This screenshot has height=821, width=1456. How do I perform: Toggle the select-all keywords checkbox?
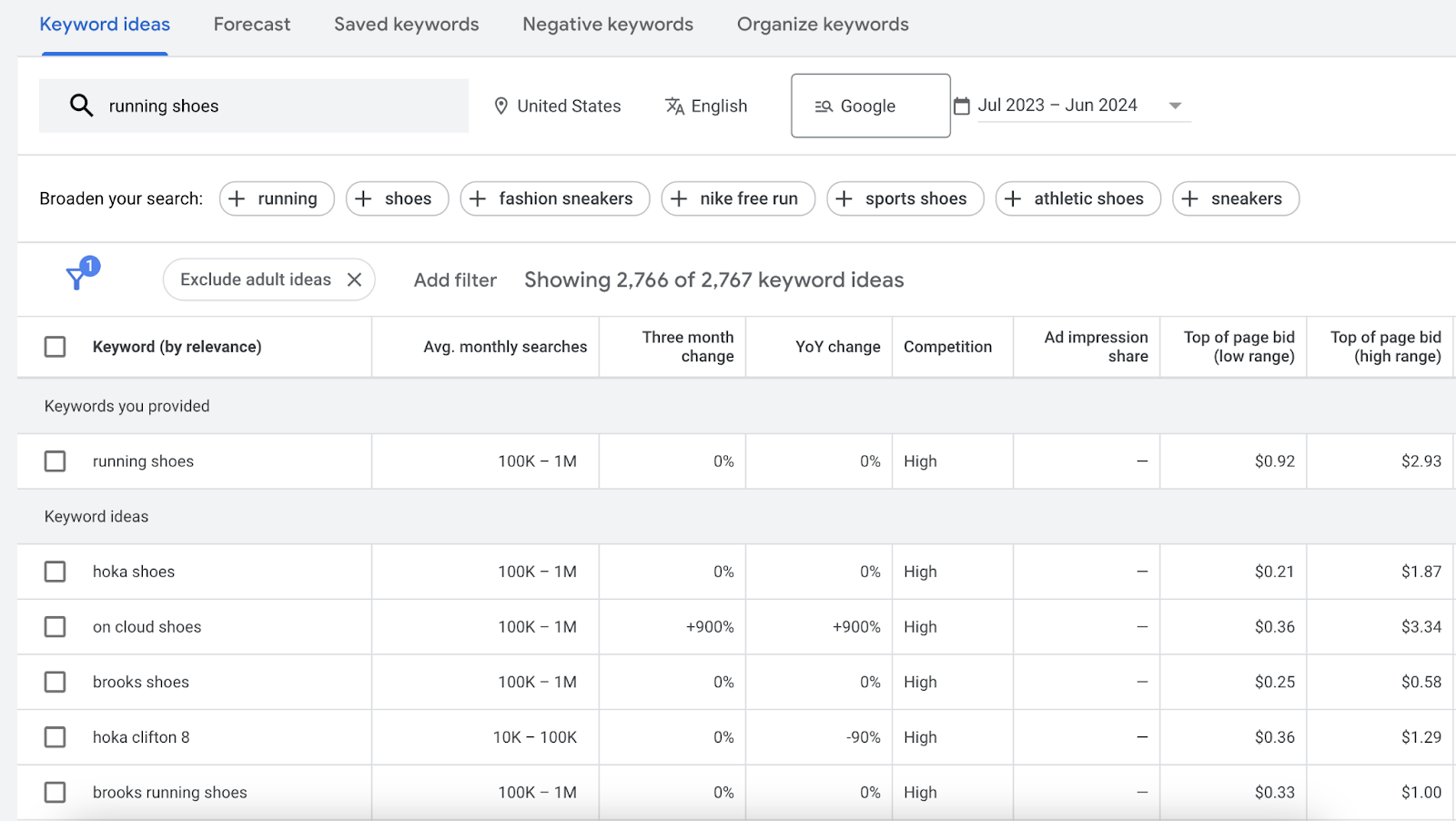coord(56,347)
